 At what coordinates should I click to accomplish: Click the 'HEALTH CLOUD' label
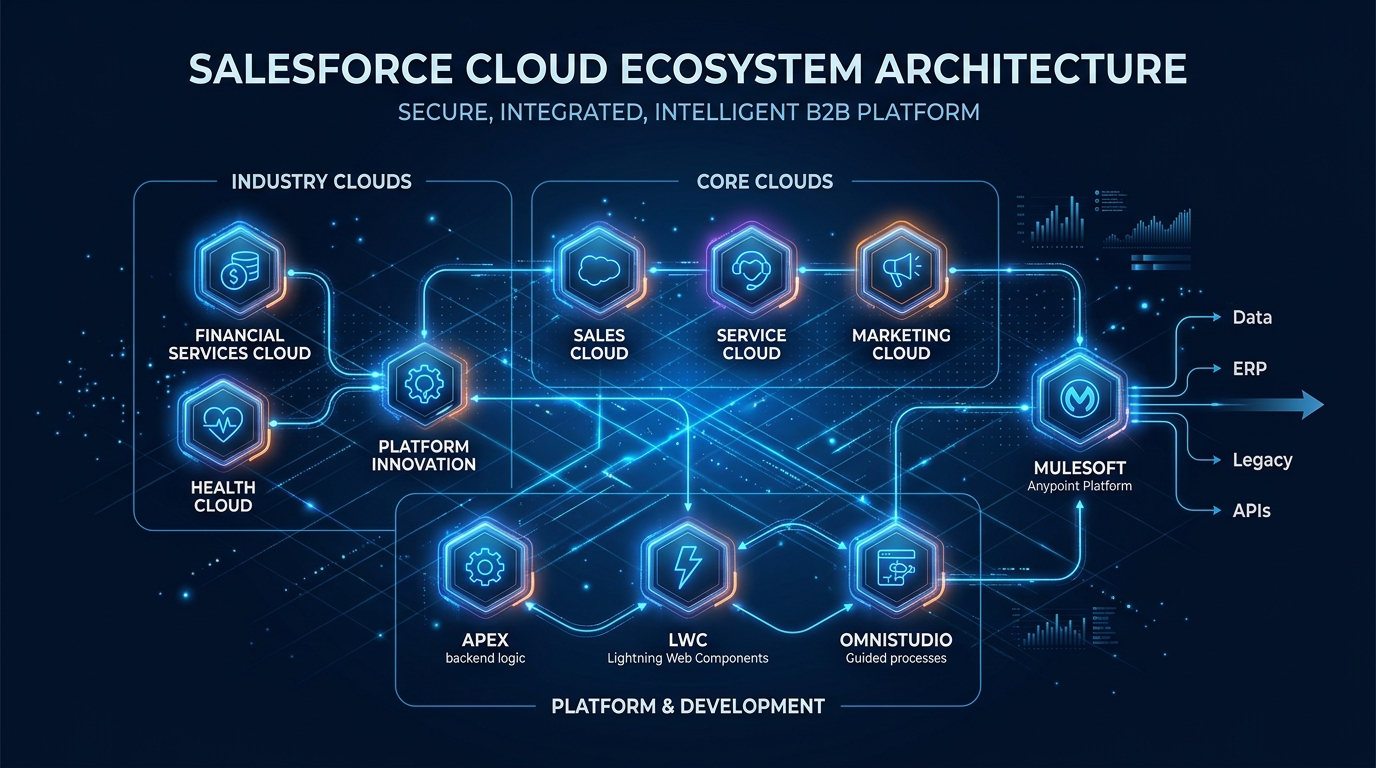223,496
